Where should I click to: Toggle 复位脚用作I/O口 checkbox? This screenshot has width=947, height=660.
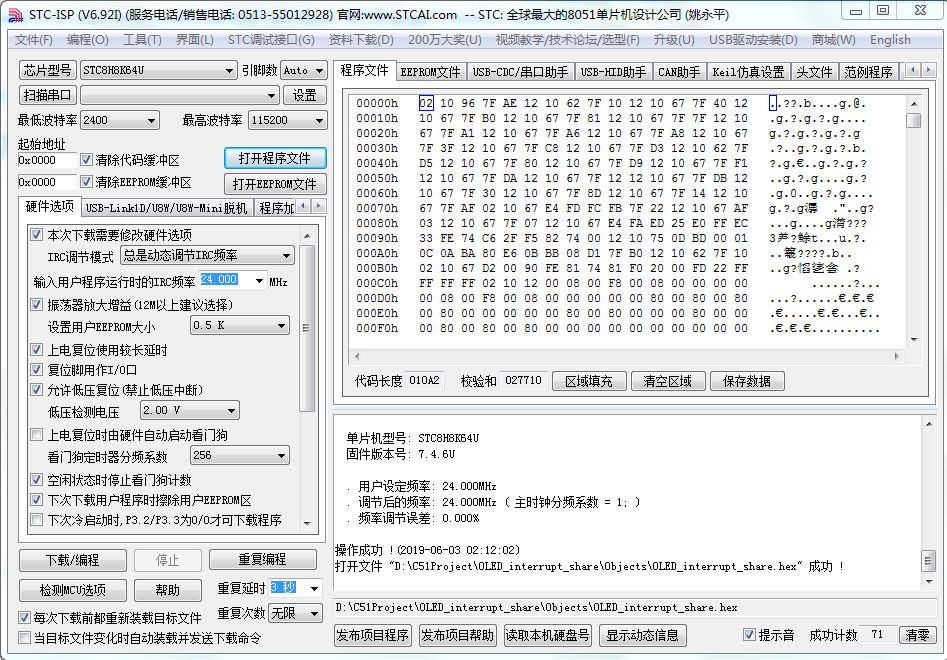coord(36,370)
